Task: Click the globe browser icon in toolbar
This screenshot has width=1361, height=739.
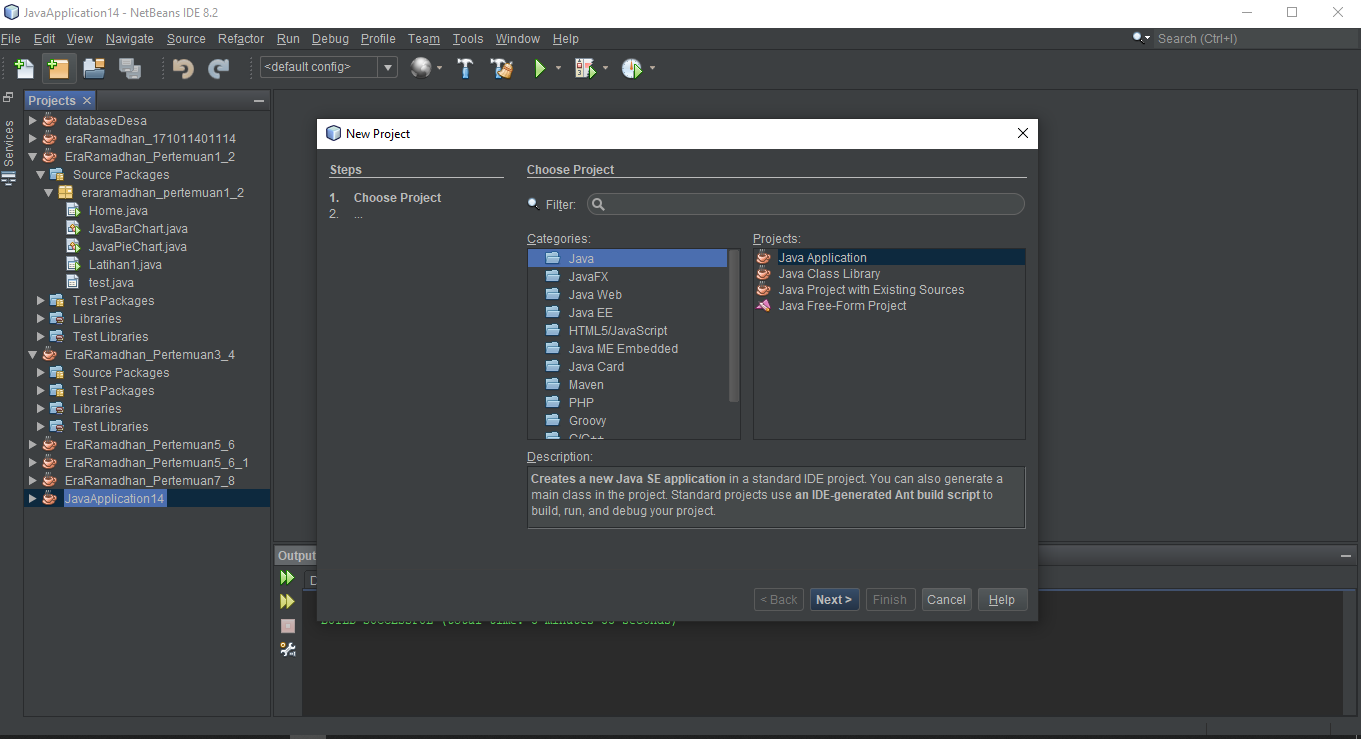Action: coord(421,68)
